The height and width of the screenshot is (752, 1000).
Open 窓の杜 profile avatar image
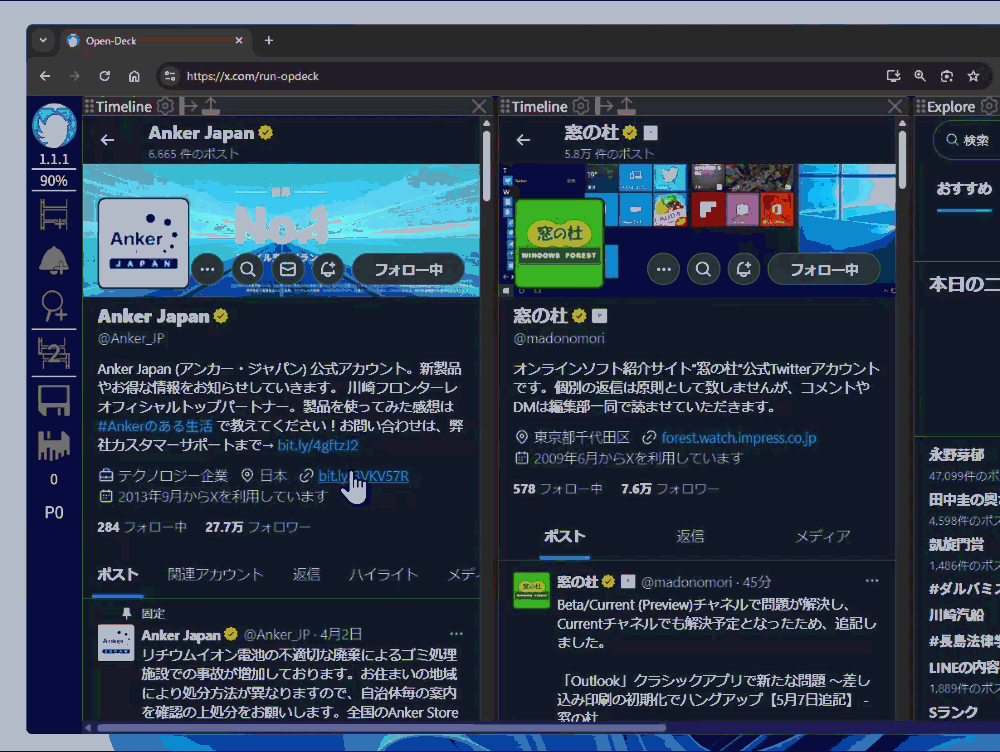[559, 243]
